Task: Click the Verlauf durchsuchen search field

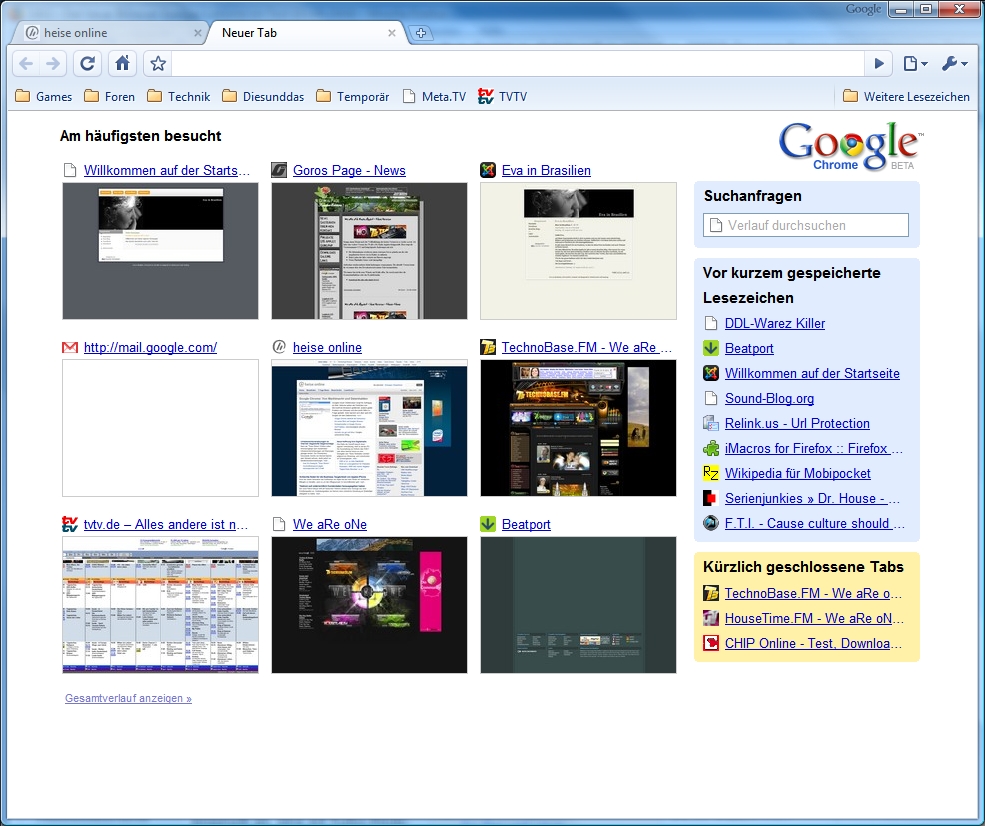Action: (806, 226)
